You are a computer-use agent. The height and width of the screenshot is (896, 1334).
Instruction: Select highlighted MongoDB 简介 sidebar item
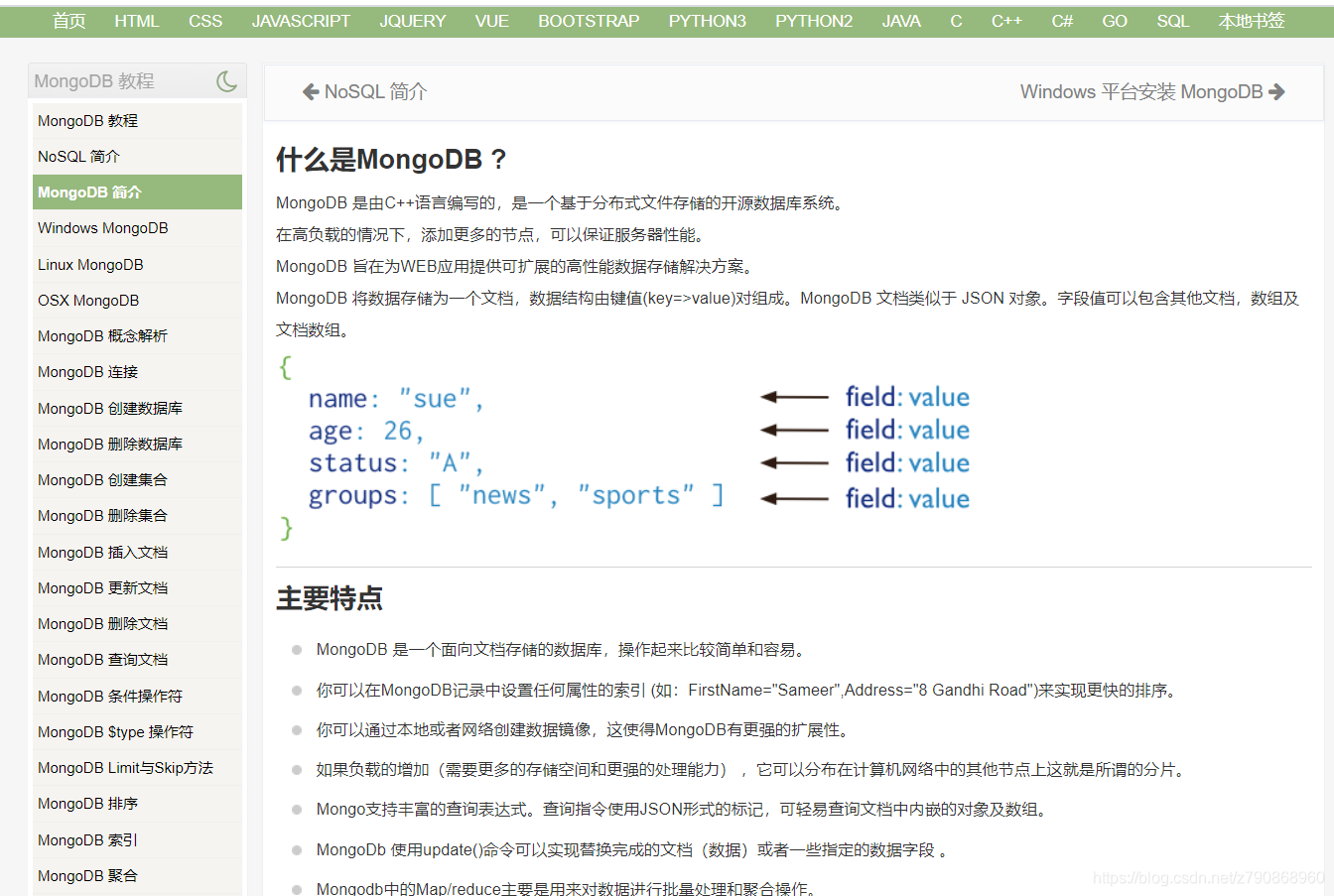coord(137,192)
